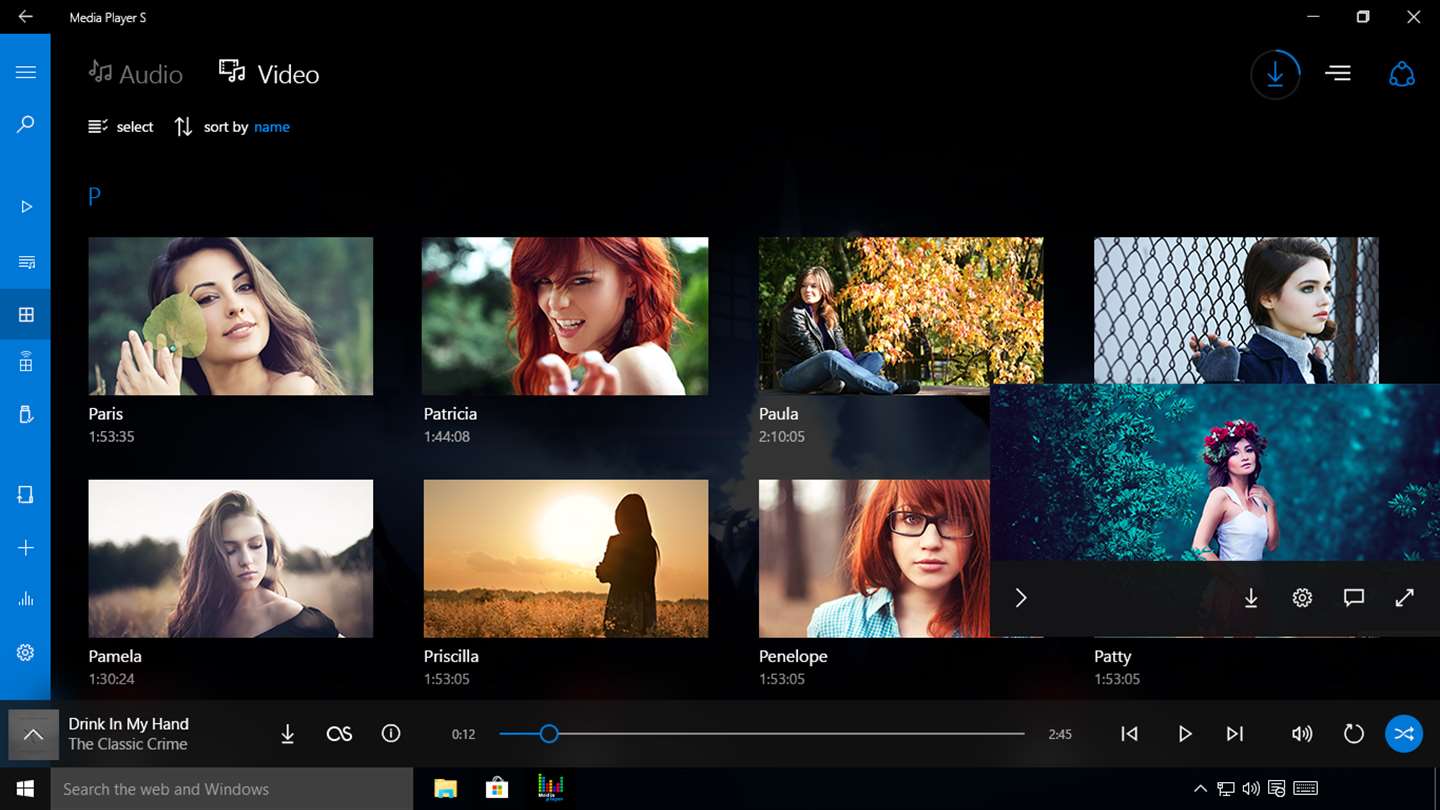Open the equalizer bars icon in the sidebar

[26, 599]
